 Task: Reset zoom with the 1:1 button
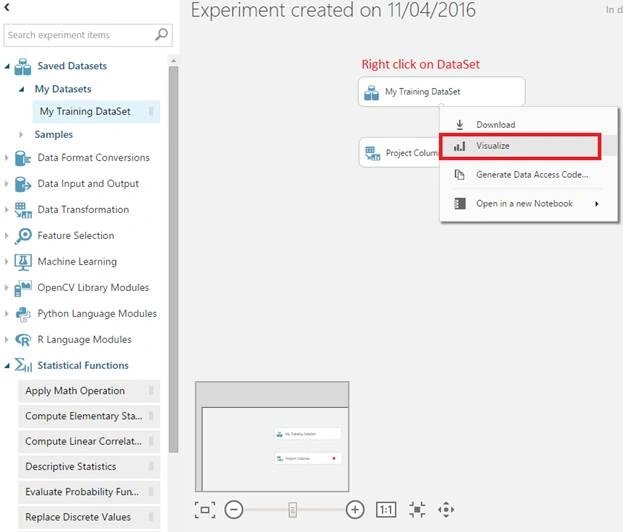(x=386, y=510)
